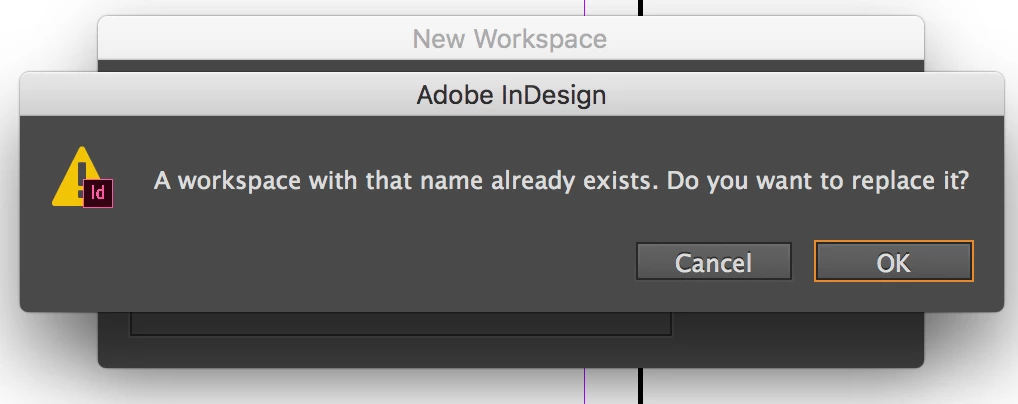Cancel the workspace replacement dialog
Screen dimensions: 1018x404
[714, 262]
